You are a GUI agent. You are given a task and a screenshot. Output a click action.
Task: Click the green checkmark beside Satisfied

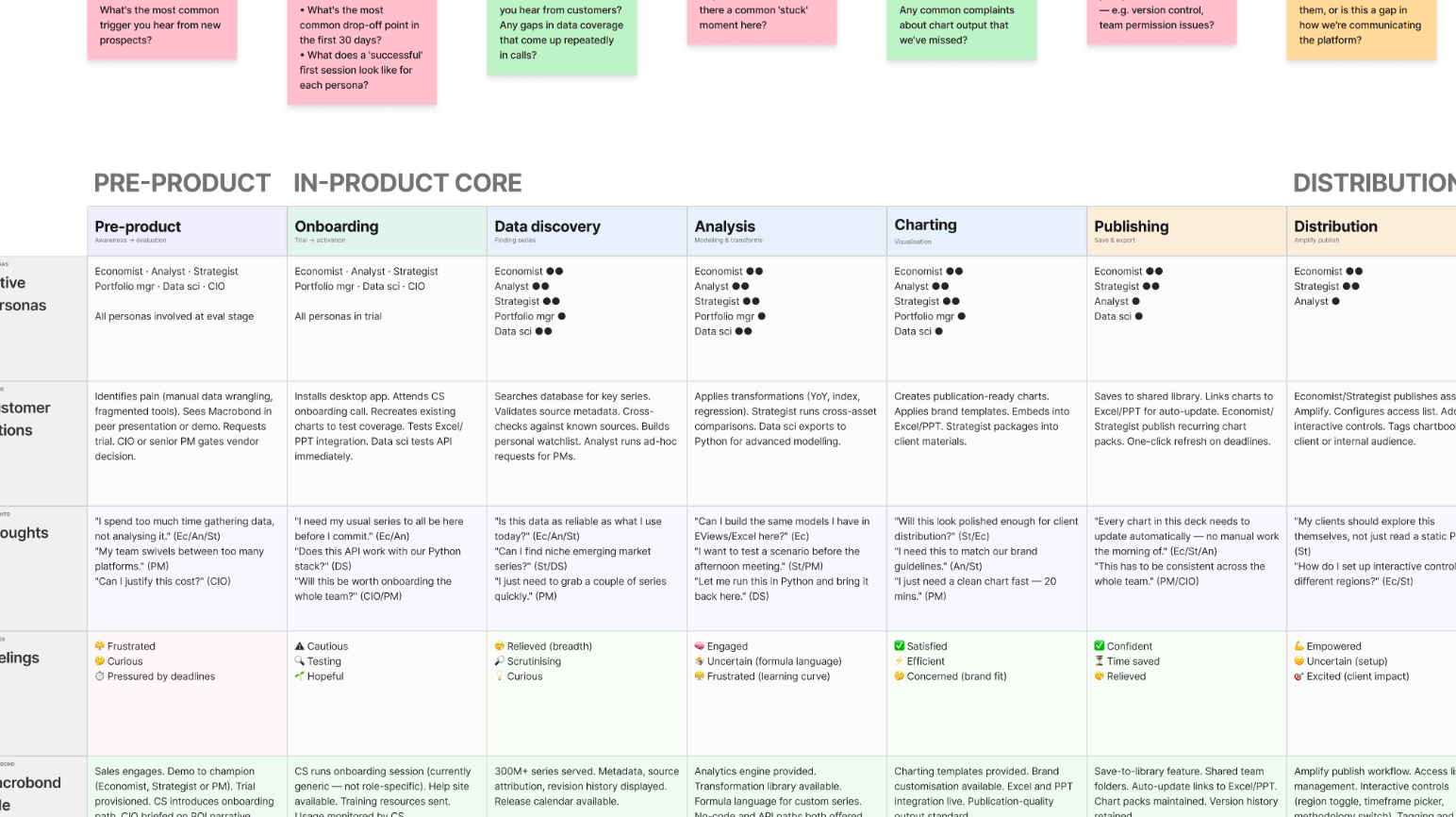[900, 646]
